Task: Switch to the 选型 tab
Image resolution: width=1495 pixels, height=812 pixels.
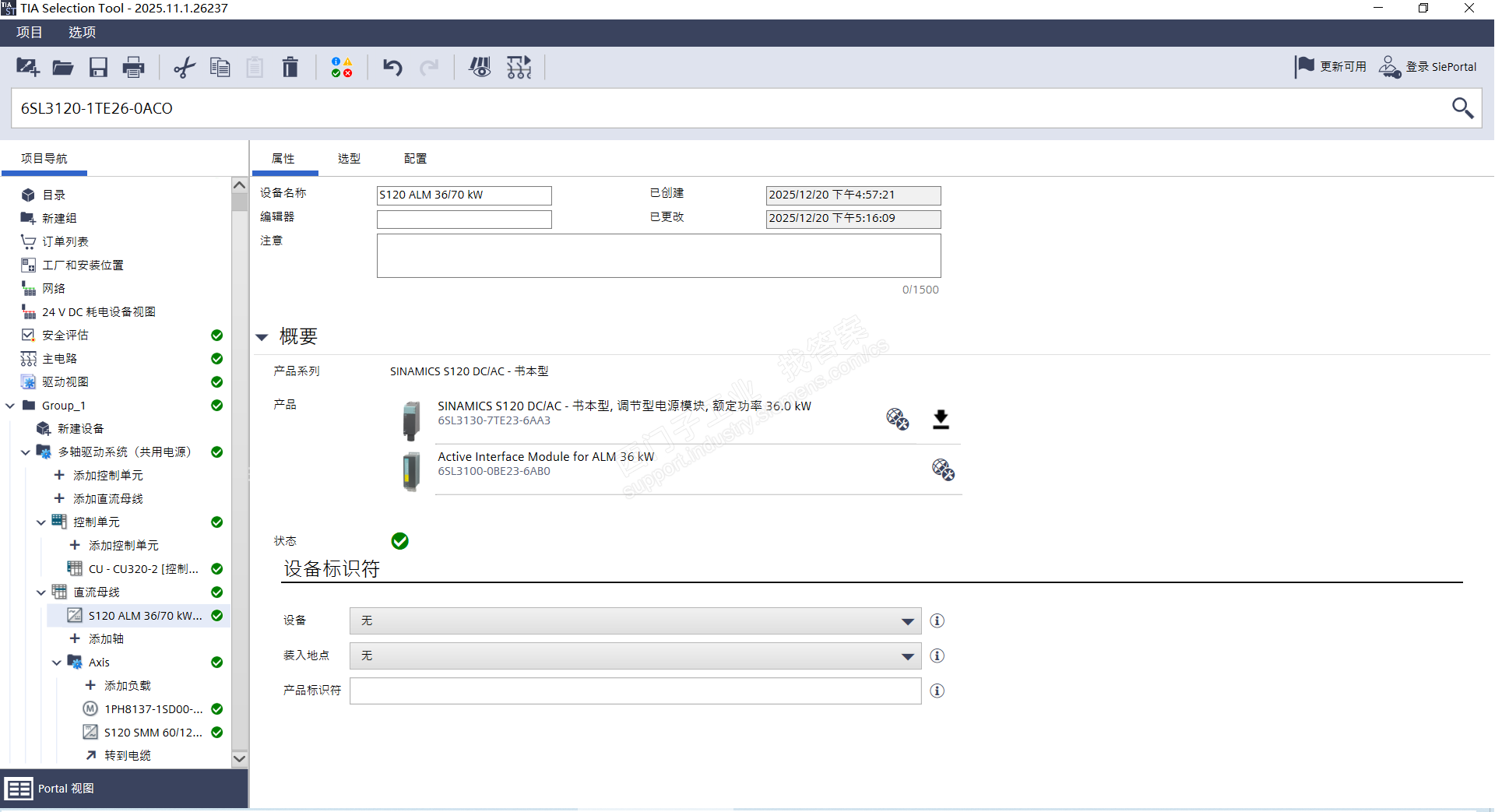Action: pos(349,159)
